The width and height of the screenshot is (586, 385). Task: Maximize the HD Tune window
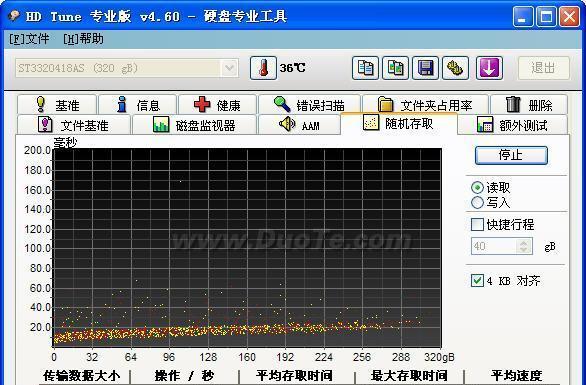[546, 17]
